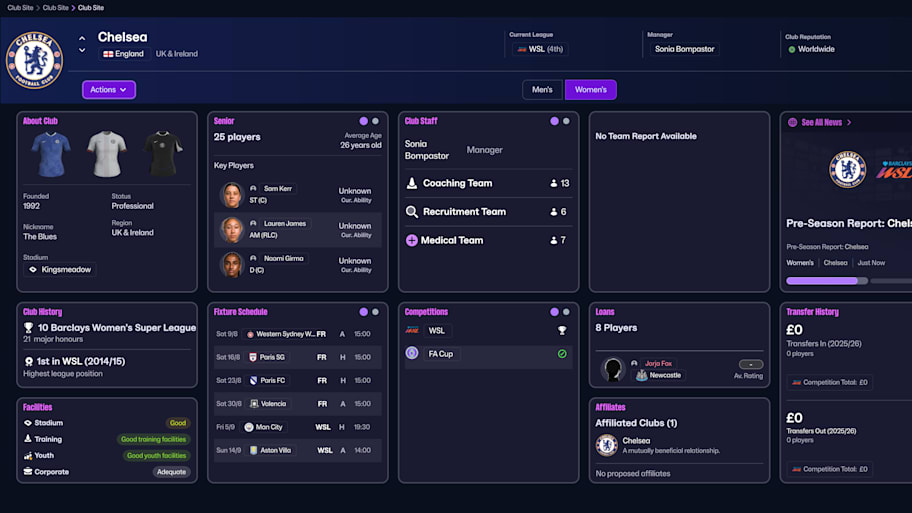Viewport: 912px width, 513px height.
Task: Click the rosette icon beside 1st in WSL
Action: [28, 361]
